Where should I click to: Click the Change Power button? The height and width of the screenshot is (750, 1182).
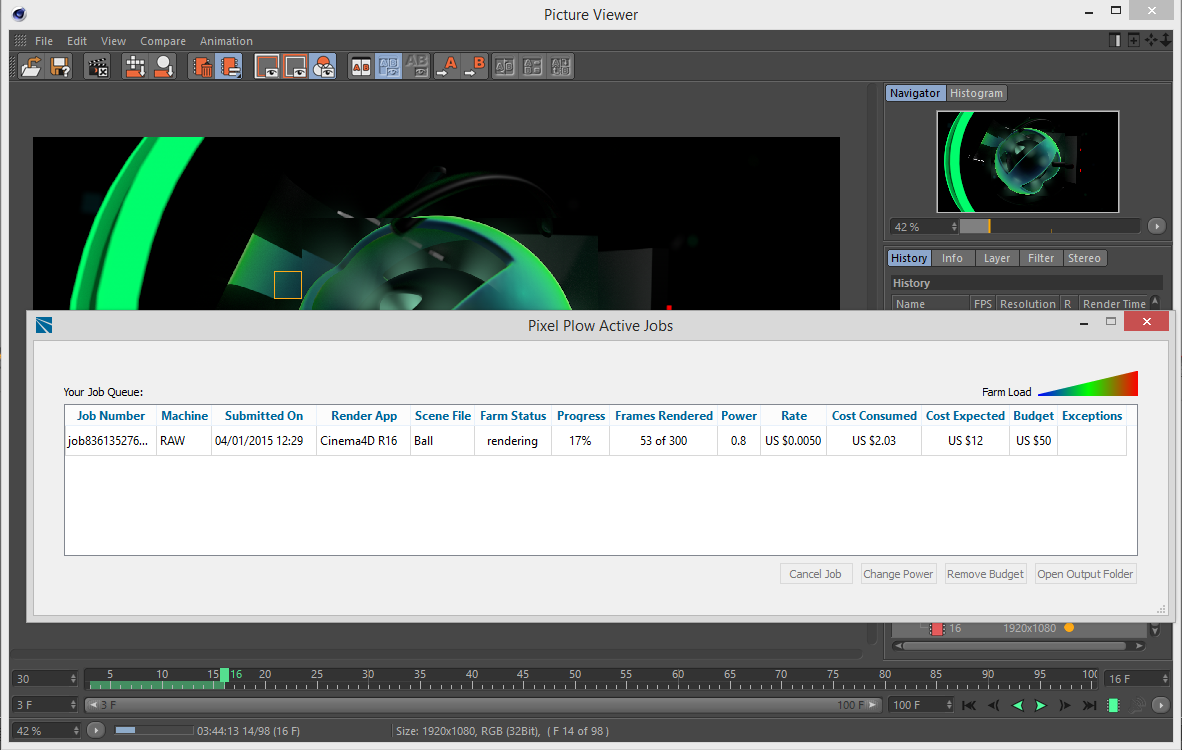(x=898, y=574)
